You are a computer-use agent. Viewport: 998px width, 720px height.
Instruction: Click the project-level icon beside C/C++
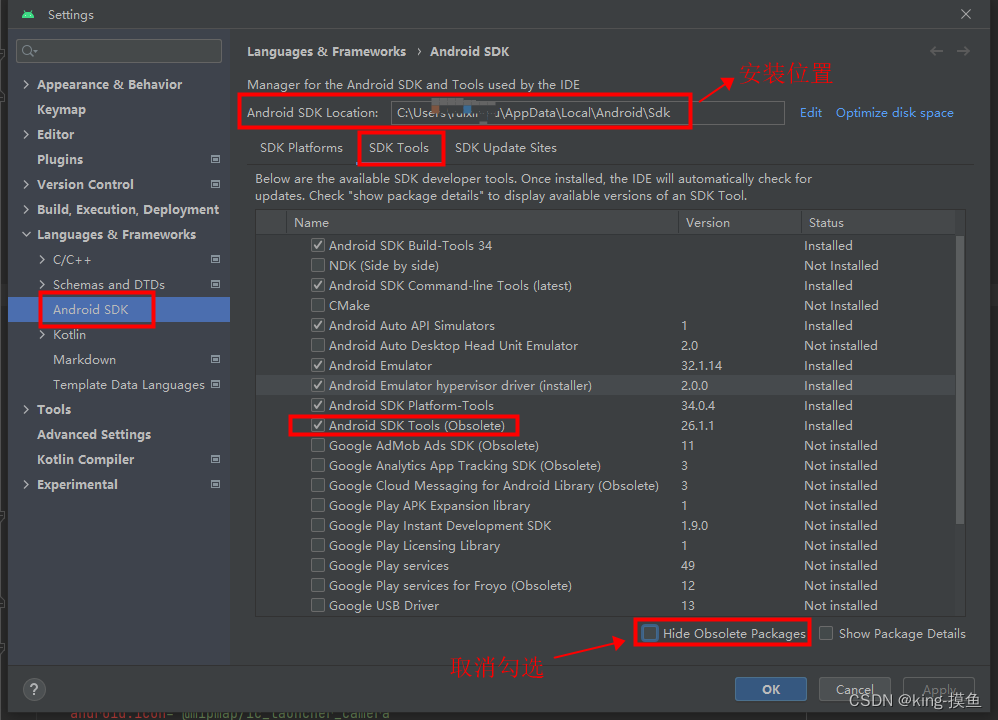click(216, 259)
